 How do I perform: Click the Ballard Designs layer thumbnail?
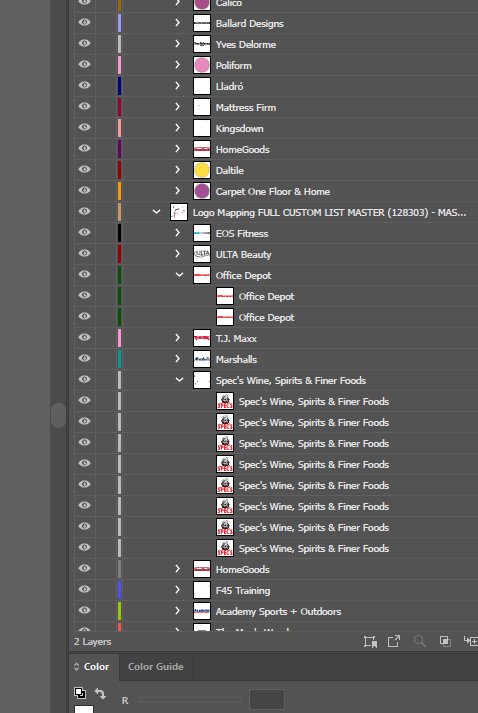[202, 23]
